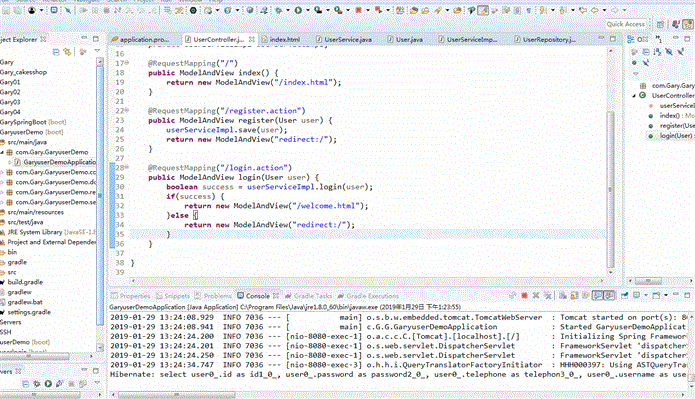Open the Project Explorer view menu triangle
This screenshot has width=695, height=399.
(x=97, y=51)
